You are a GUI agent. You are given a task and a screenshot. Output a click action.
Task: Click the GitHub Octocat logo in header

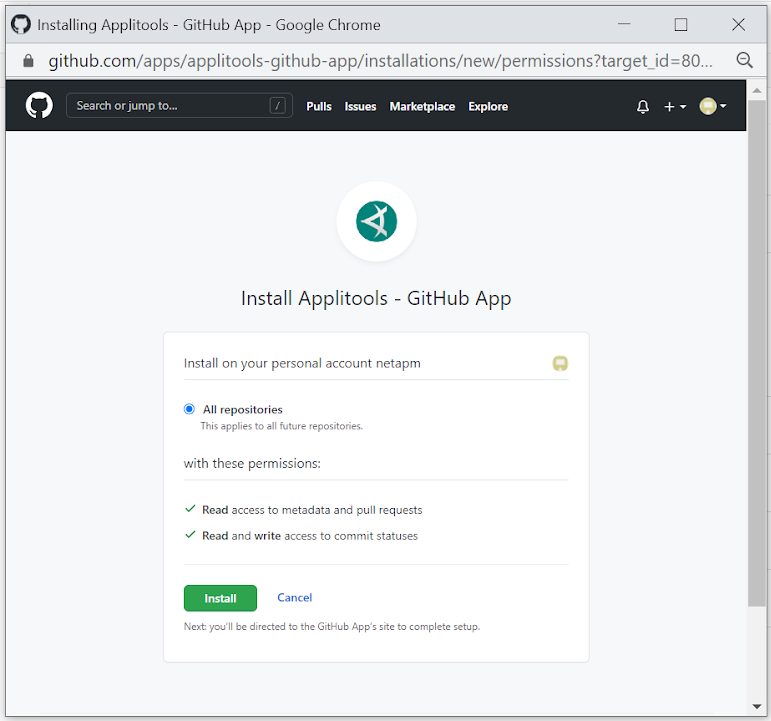click(x=39, y=106)
